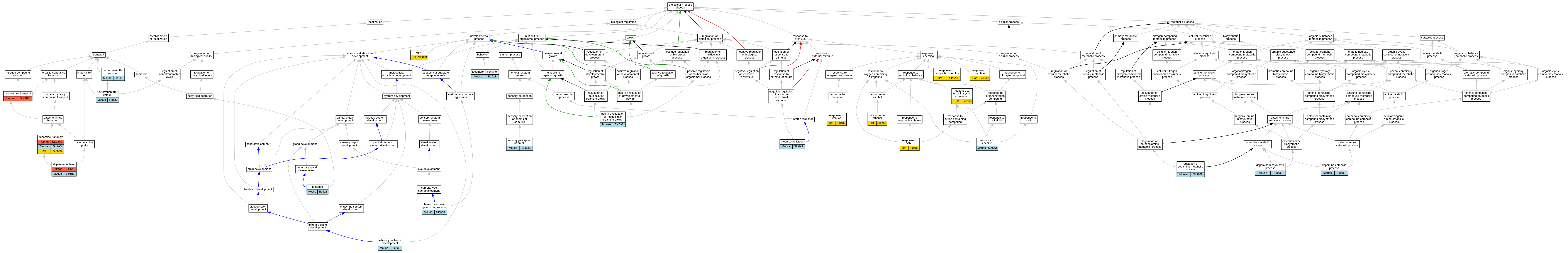Click the 'catecholamine uptake' node
This screenshot has width=1568, height=253.
point(84,144)
